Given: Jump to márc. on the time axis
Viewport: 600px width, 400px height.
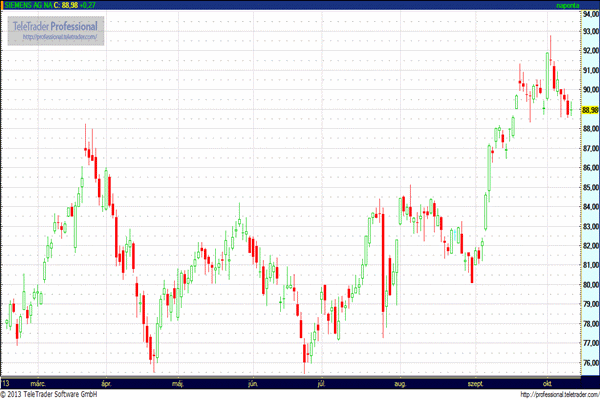Looking at the screenshot, I should tap(39, 383).
